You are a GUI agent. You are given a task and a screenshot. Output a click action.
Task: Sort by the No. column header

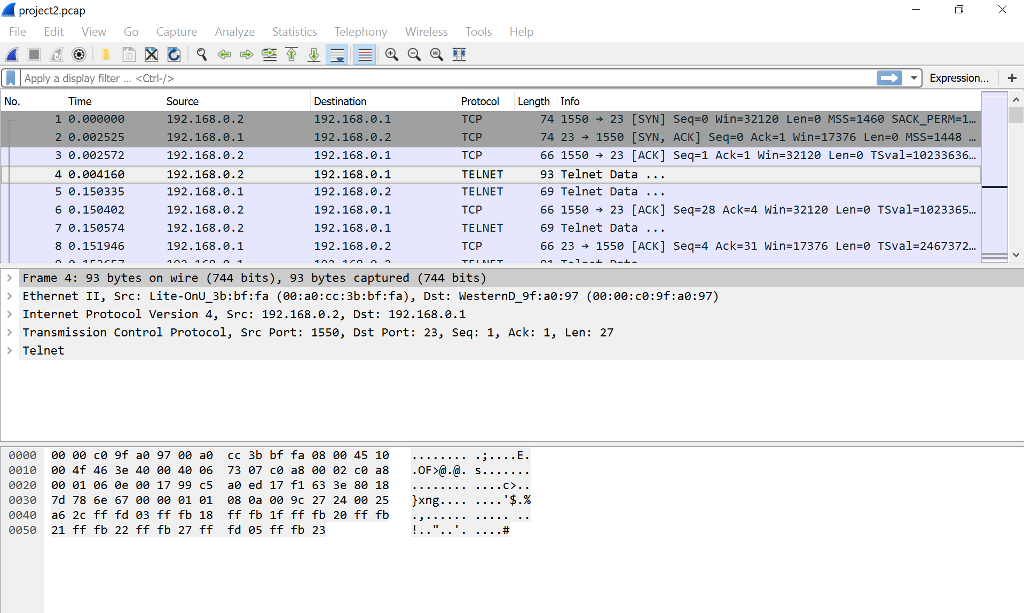click(33, 101)
